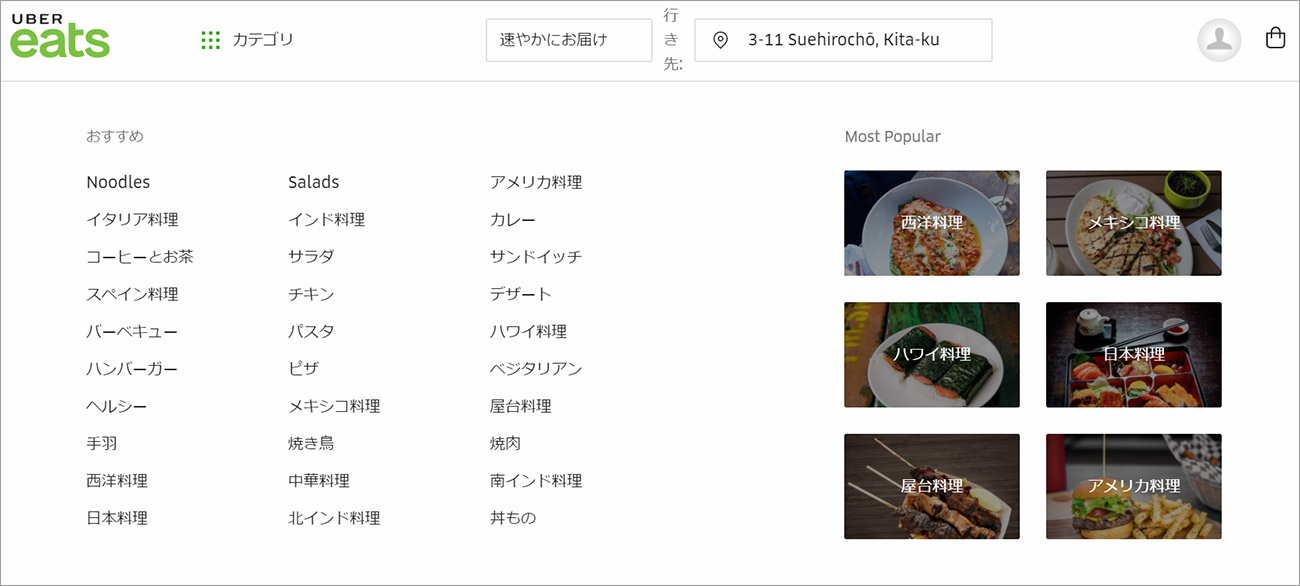Open the アメリカ料理 popular thumbnail
The width and height of the screenshot is (1300, 586).
(1134, 486)
